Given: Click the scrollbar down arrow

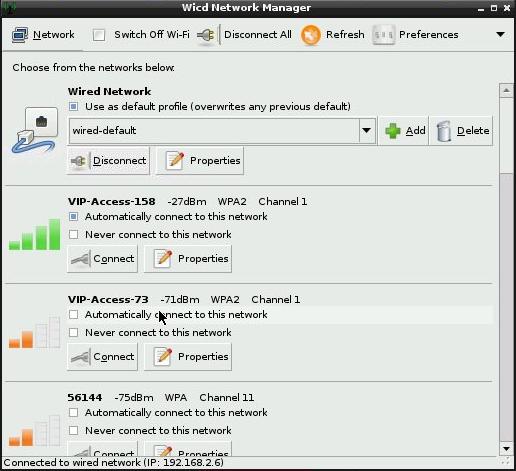Looking at the screenshot, I should click(x=506, y=449).
